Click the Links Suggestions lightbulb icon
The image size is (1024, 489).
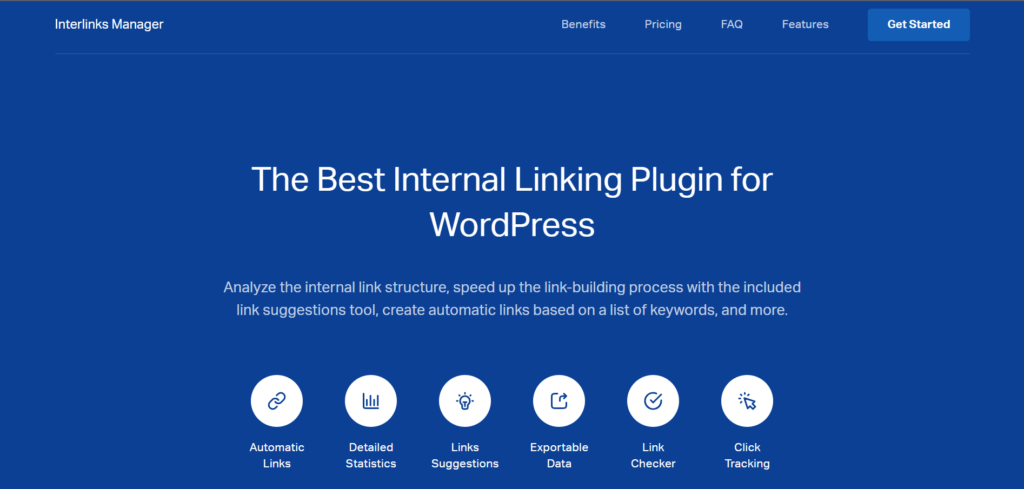(464, 401)
